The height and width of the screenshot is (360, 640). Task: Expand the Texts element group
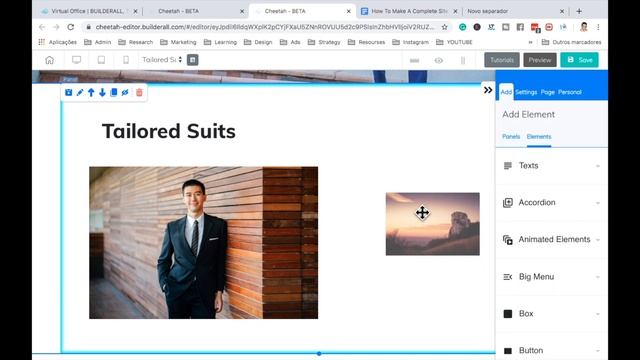(551, 166)
